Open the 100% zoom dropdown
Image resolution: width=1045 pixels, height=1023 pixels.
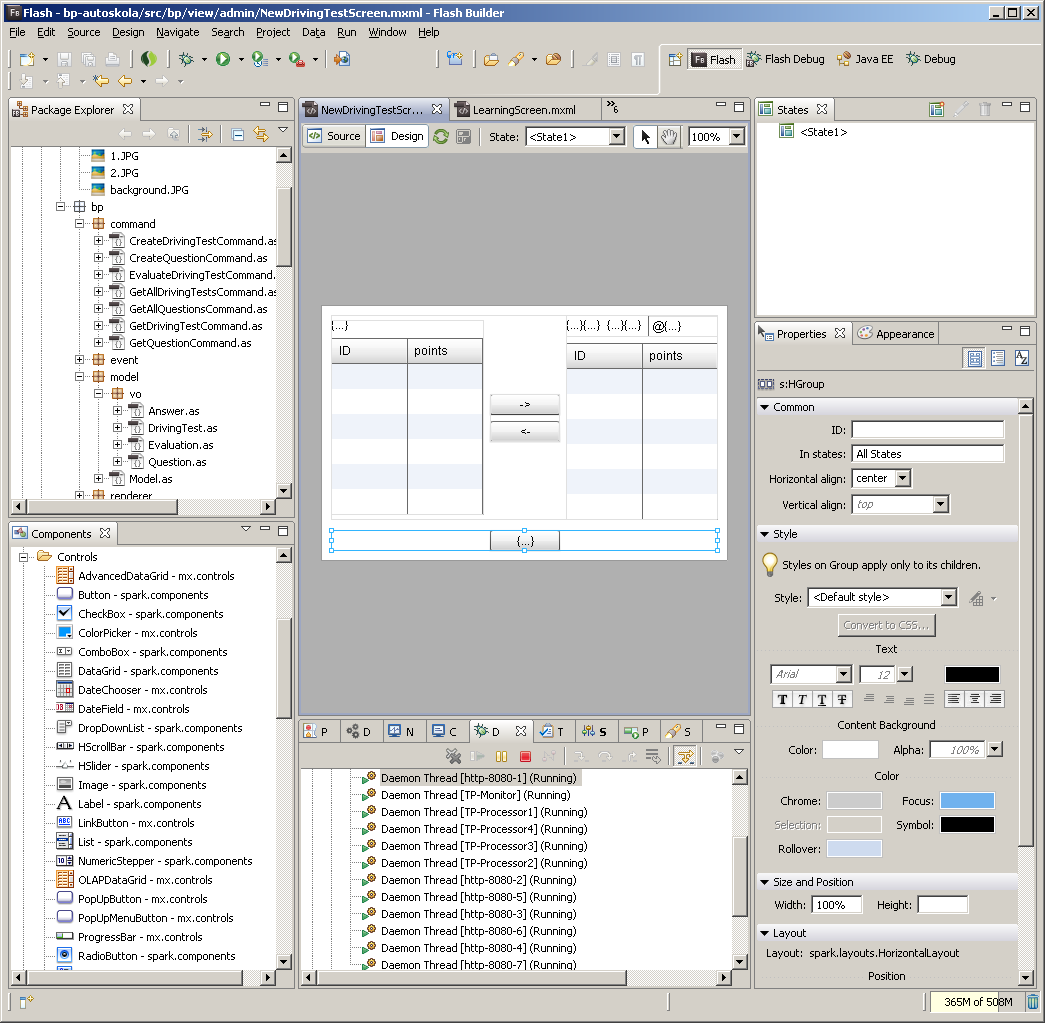736,137
